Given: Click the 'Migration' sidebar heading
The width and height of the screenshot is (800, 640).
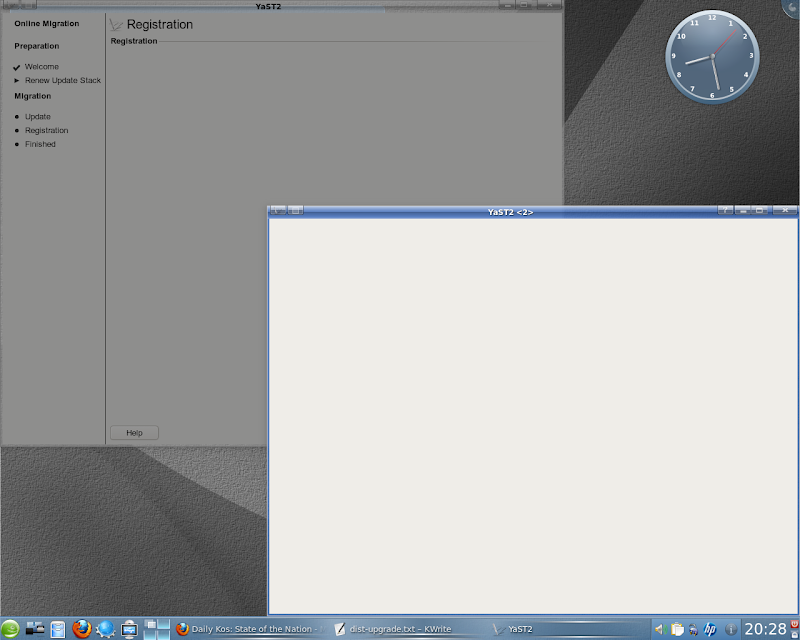Looking at the screenshot, I should (x=33, y=96).
